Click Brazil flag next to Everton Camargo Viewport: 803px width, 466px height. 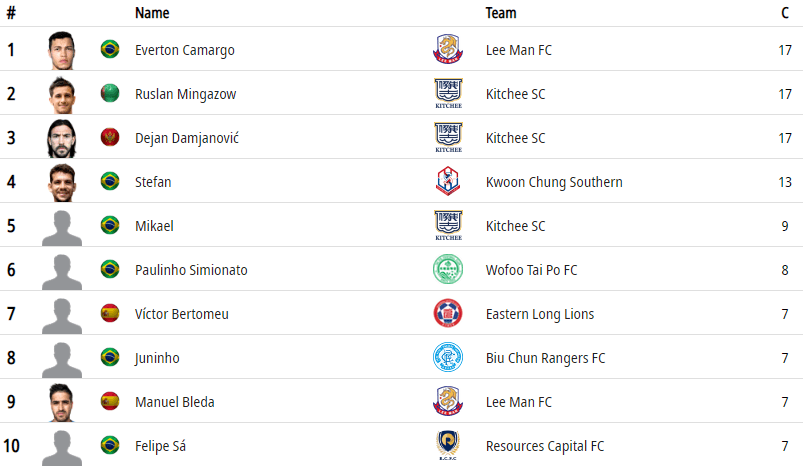point(110,49)
